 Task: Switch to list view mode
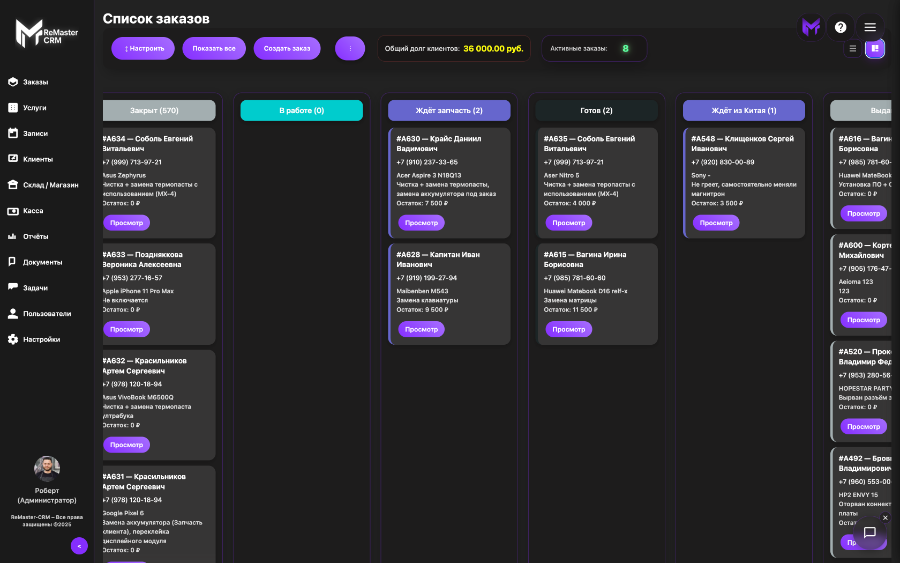pos(853,48)
